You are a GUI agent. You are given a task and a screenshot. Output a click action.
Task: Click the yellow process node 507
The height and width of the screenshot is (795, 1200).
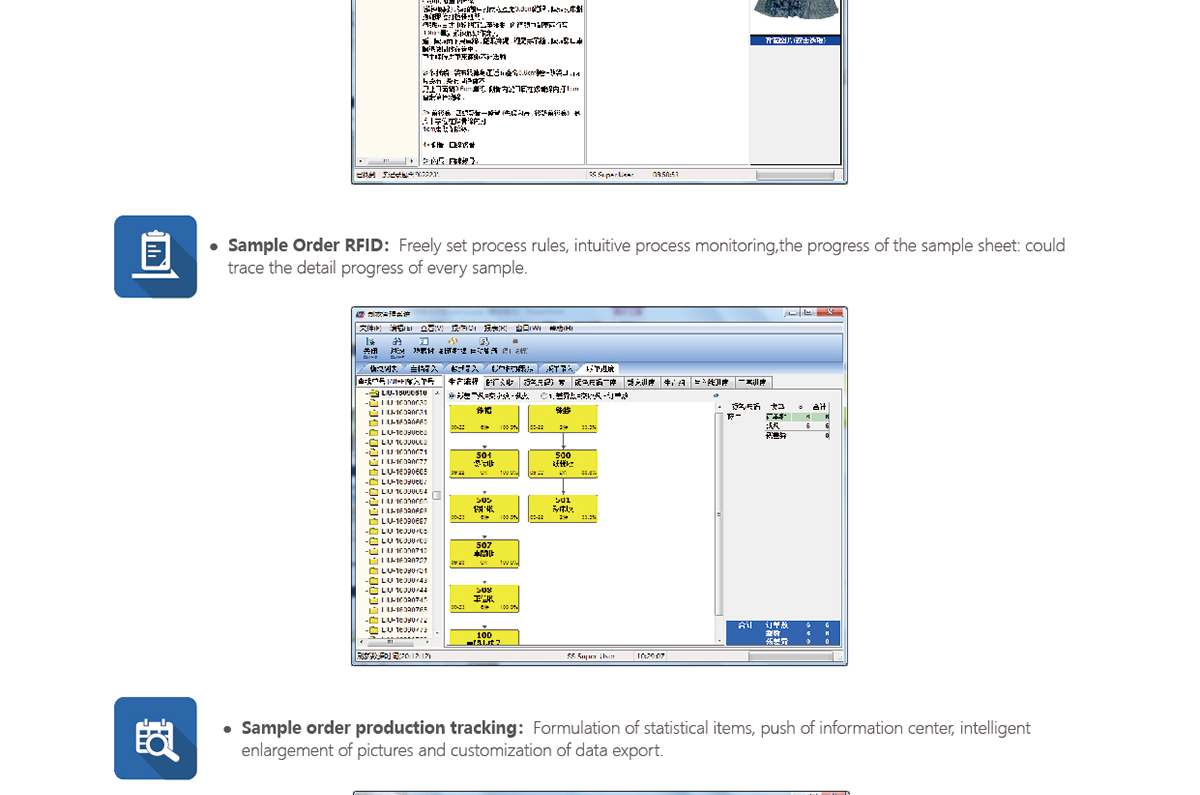click(x=484, y=553)
